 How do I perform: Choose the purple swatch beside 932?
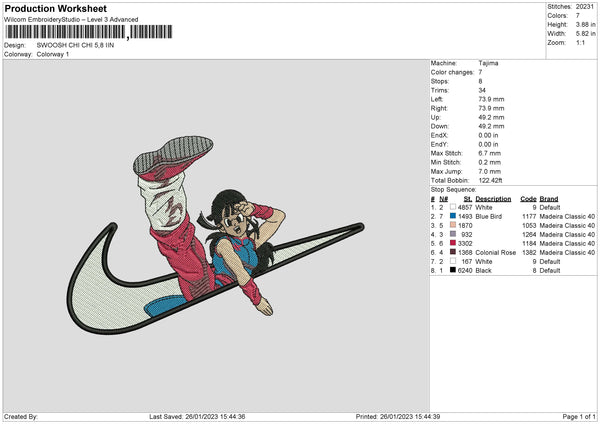click(453, 234)
